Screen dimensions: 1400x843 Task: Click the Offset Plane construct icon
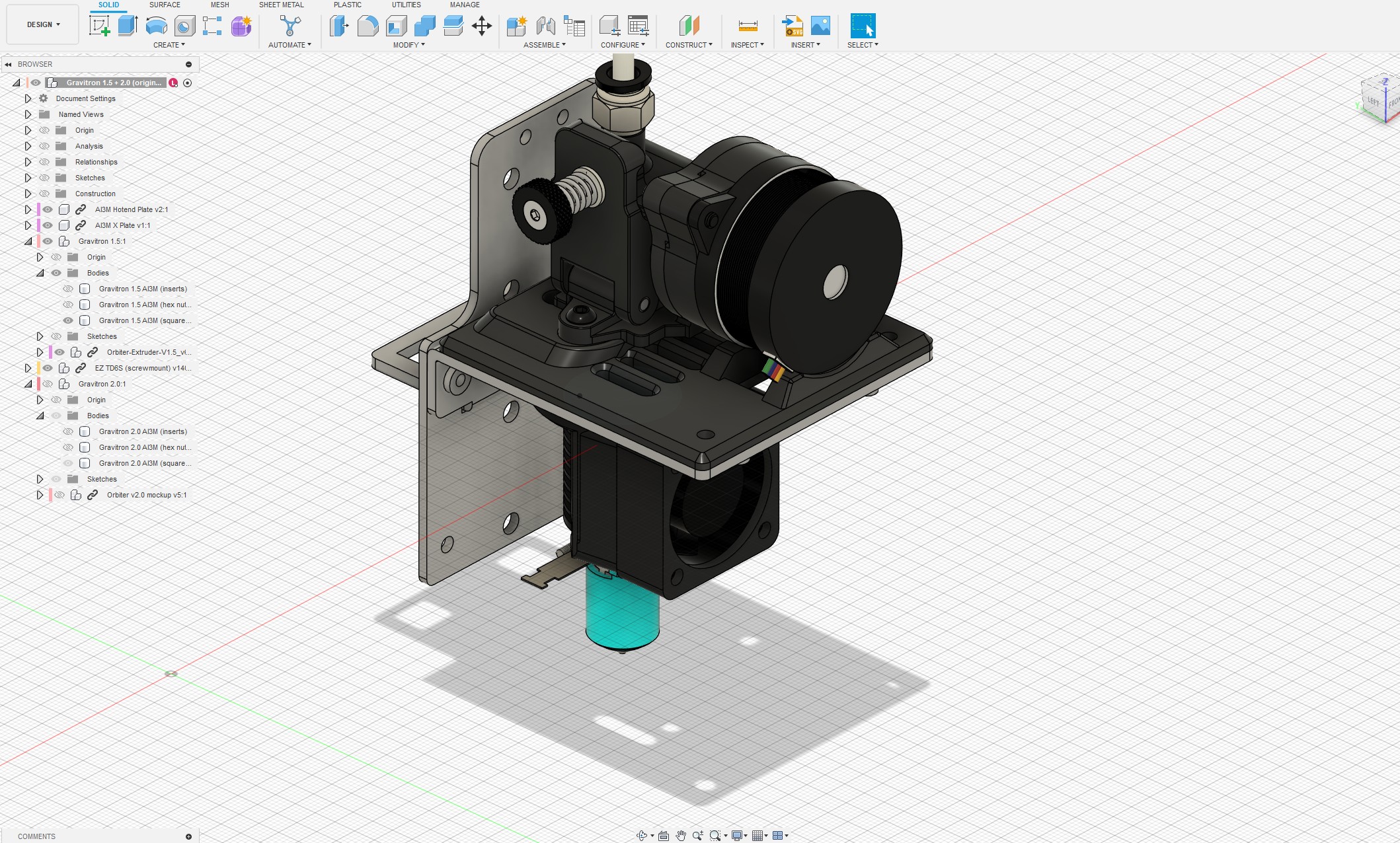tap(689, 26)
